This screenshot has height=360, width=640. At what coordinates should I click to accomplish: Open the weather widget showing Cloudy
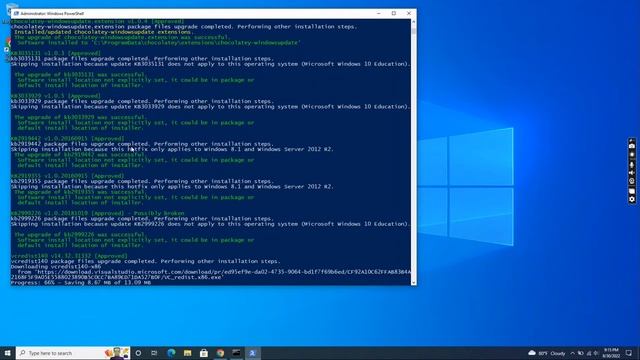(547, 353)
